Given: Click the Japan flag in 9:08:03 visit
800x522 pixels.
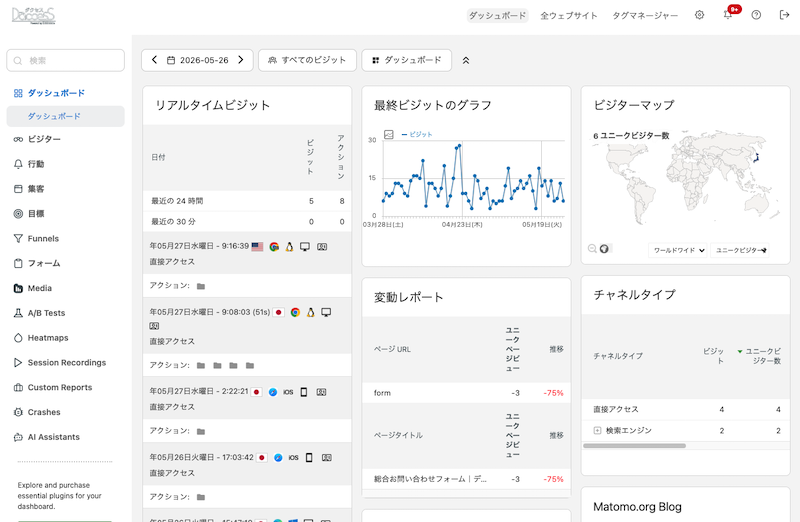Looking at the screenshot, I should (x=278, y=312).
